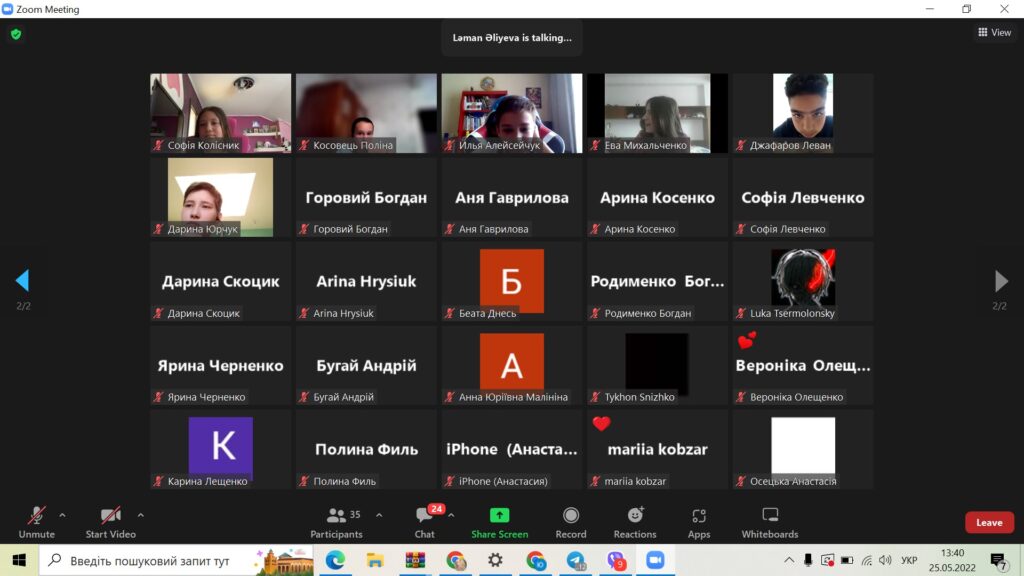1024x576 pixels.
Task: Toggle Start Video on
Action: [x=110, y=521]
